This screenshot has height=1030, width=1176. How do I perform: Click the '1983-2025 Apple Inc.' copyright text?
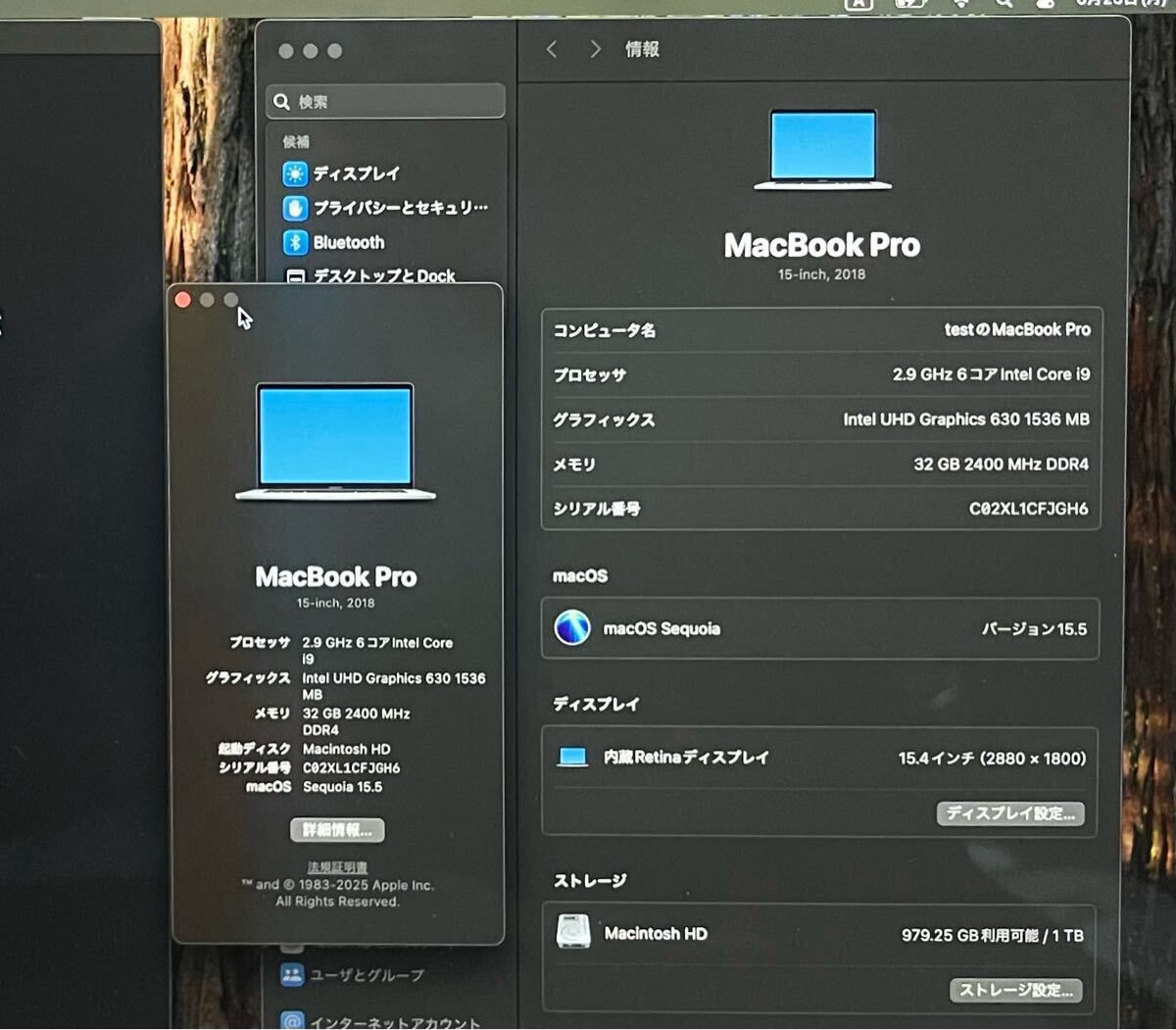367,885
